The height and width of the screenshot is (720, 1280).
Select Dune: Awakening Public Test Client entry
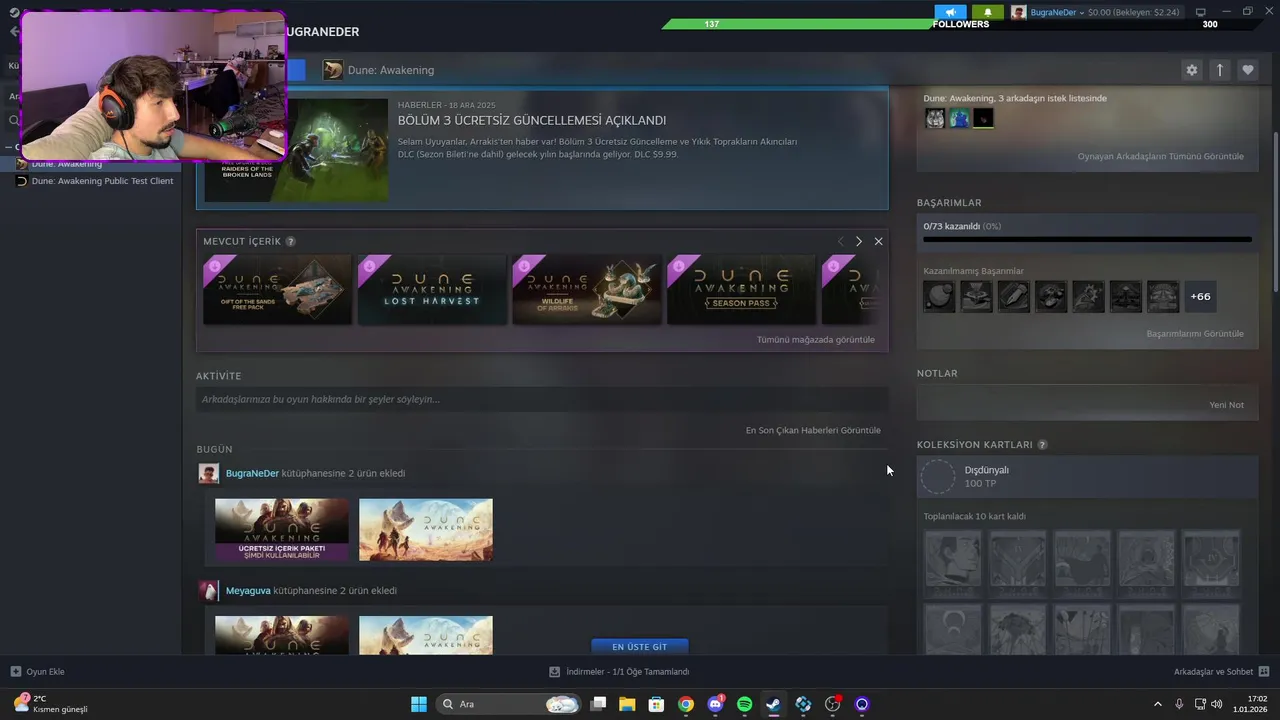point(102,181)
